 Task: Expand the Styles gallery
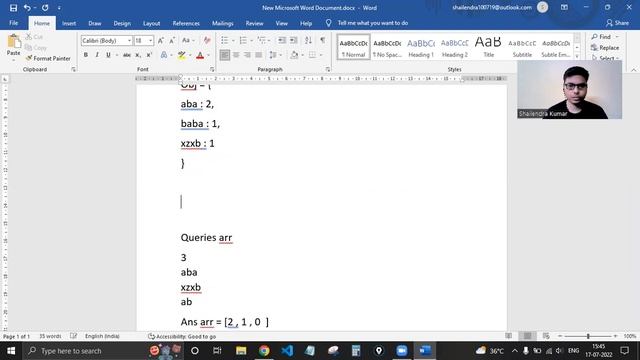pyautogui.click(x=577, y=57)
